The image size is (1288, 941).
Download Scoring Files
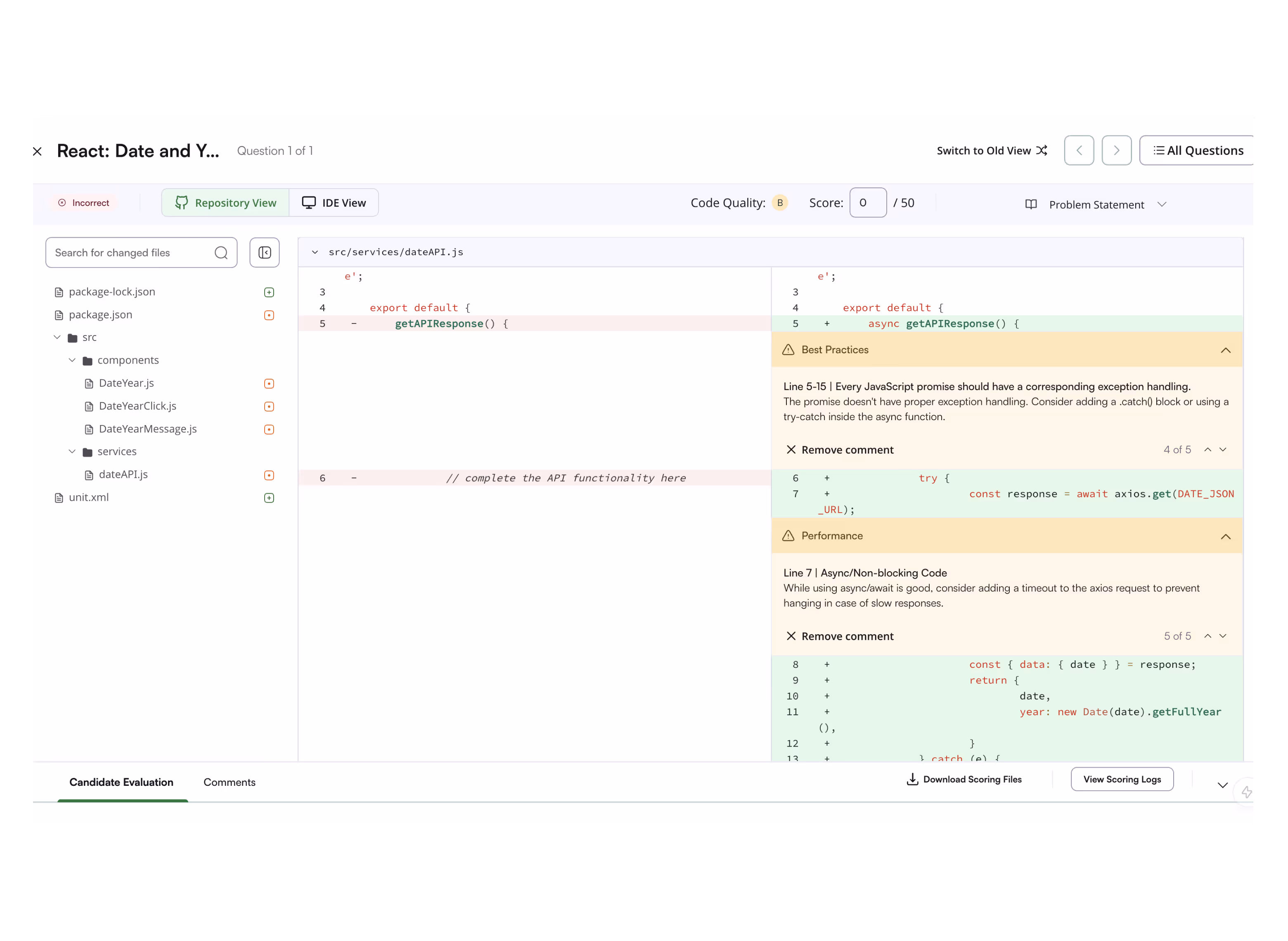[964, 779]
